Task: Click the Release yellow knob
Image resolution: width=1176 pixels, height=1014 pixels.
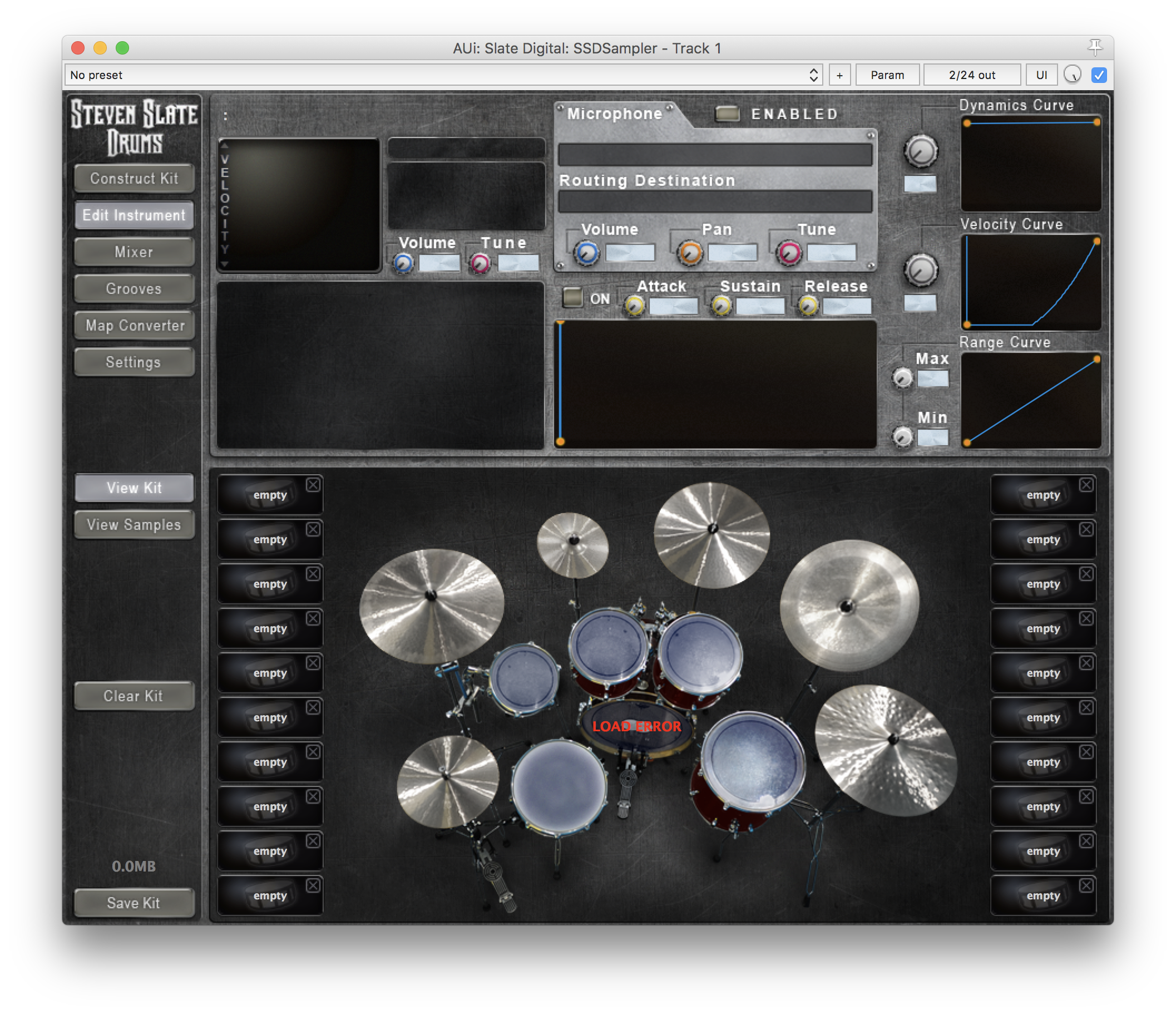Action: coord(808,307)
